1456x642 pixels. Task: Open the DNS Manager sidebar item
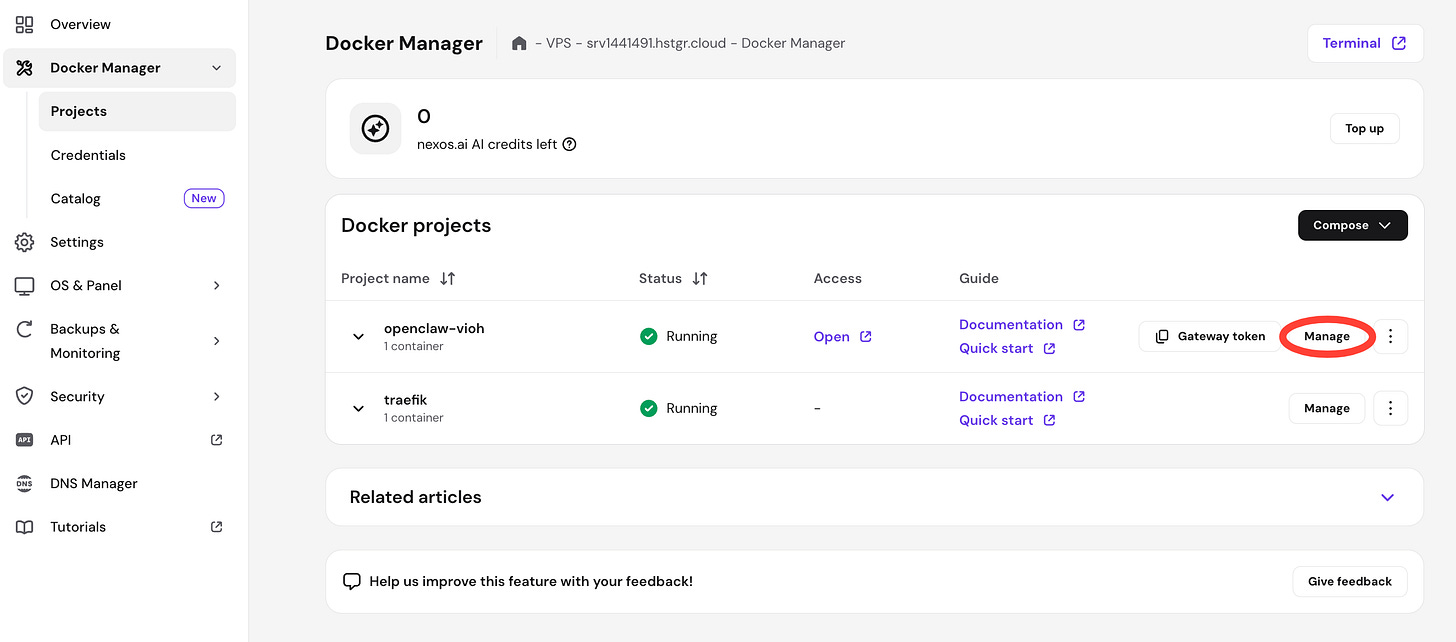[x=94, y=484]
